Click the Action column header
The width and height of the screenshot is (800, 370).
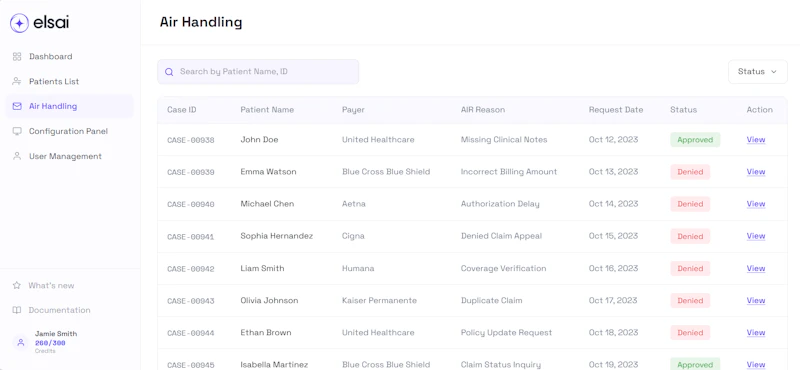coord(759,110)
